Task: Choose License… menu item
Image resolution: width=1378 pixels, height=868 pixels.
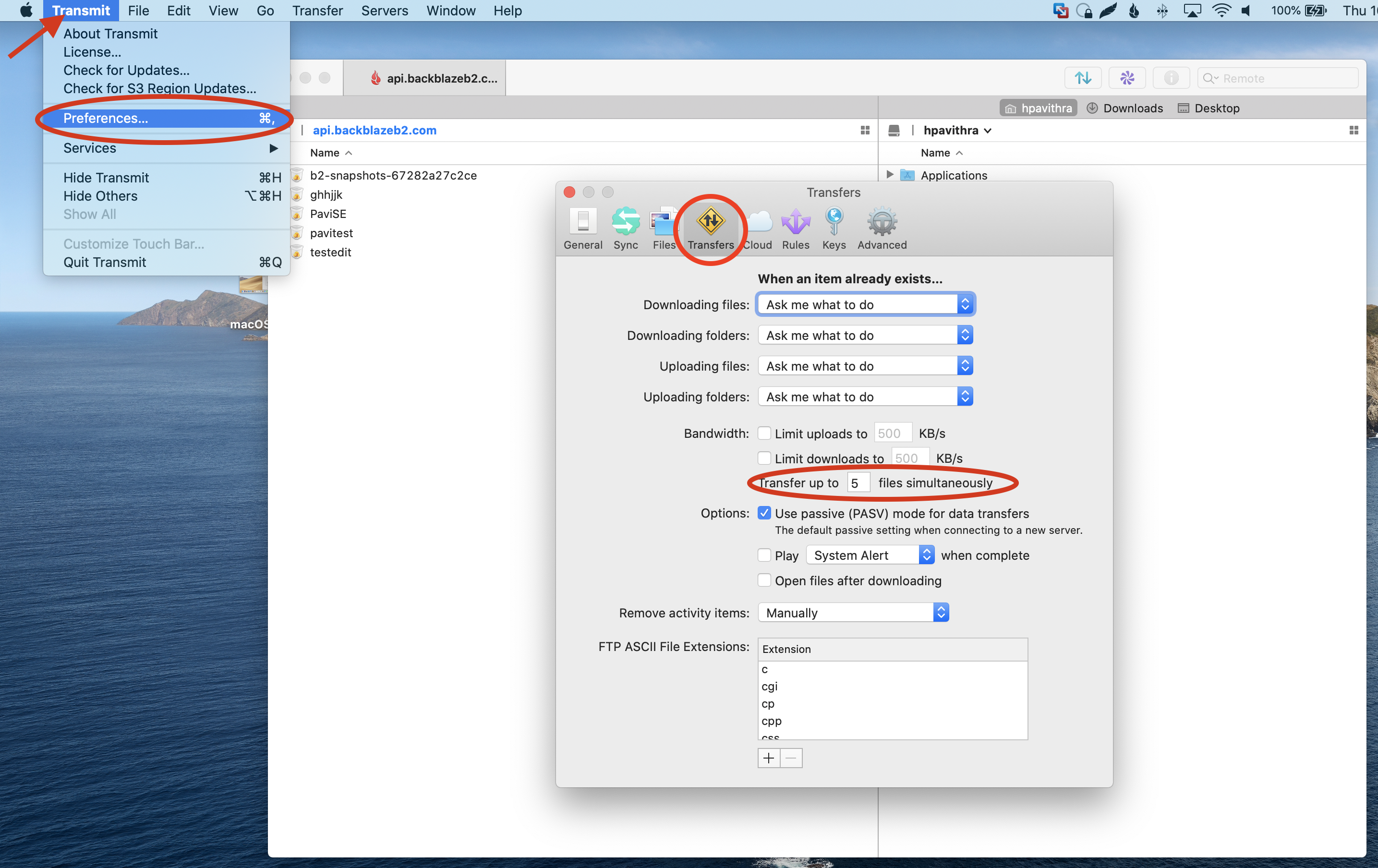Action: pos(167,52)
